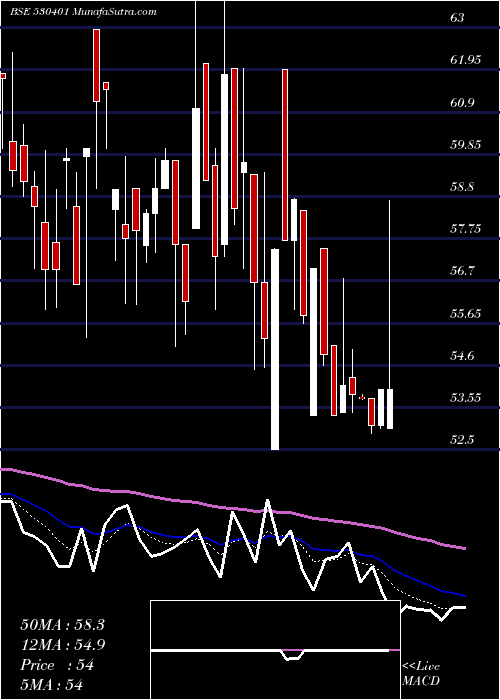500x700 pixels.
Task: Select the 5MA : 54 readout
Action: (51, 684)
